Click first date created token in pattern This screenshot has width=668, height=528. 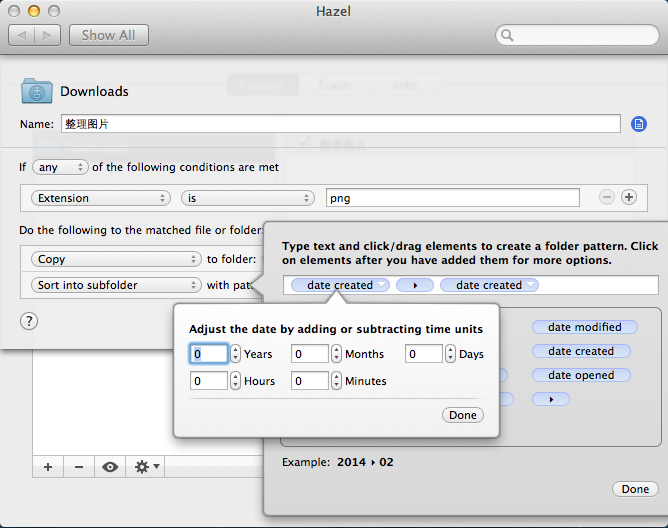pyautogui.click(x=340, y=285)
